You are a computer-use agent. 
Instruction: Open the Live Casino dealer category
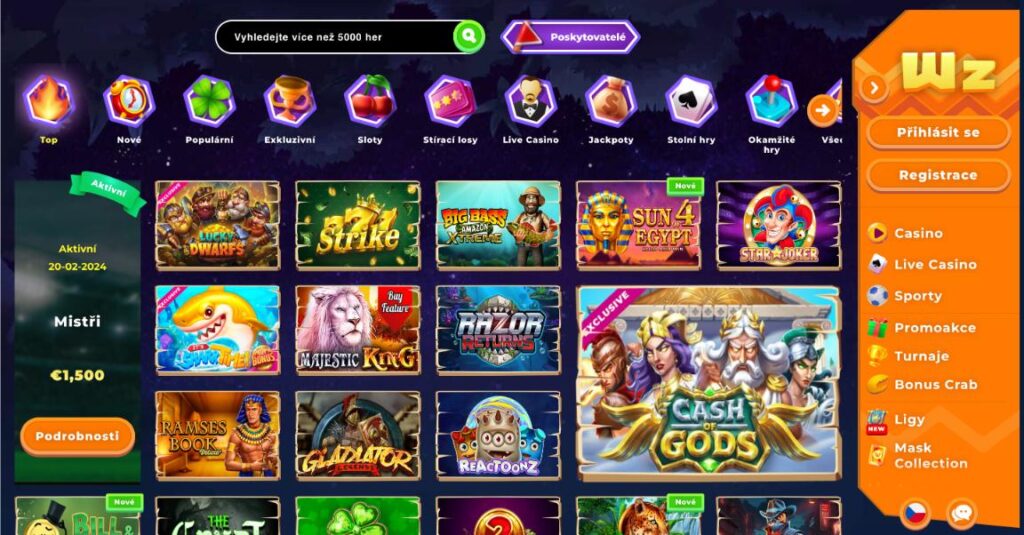(x=530, y=109)
